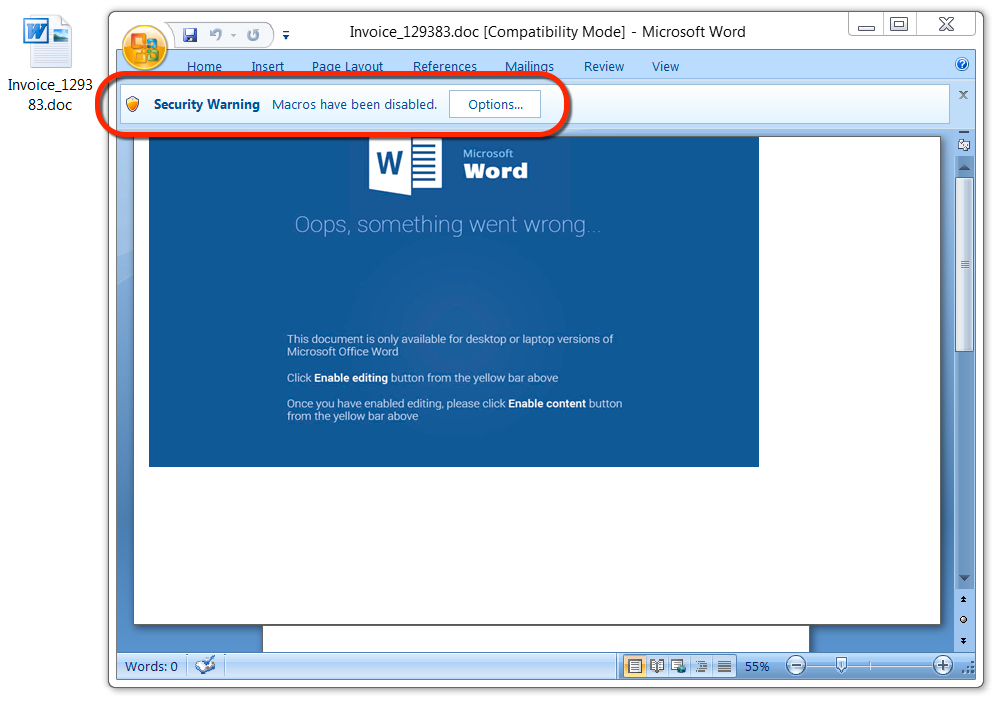This screenshot has height=701, width=995.
Task: Click the zoom slider handle
Action: 841,665
